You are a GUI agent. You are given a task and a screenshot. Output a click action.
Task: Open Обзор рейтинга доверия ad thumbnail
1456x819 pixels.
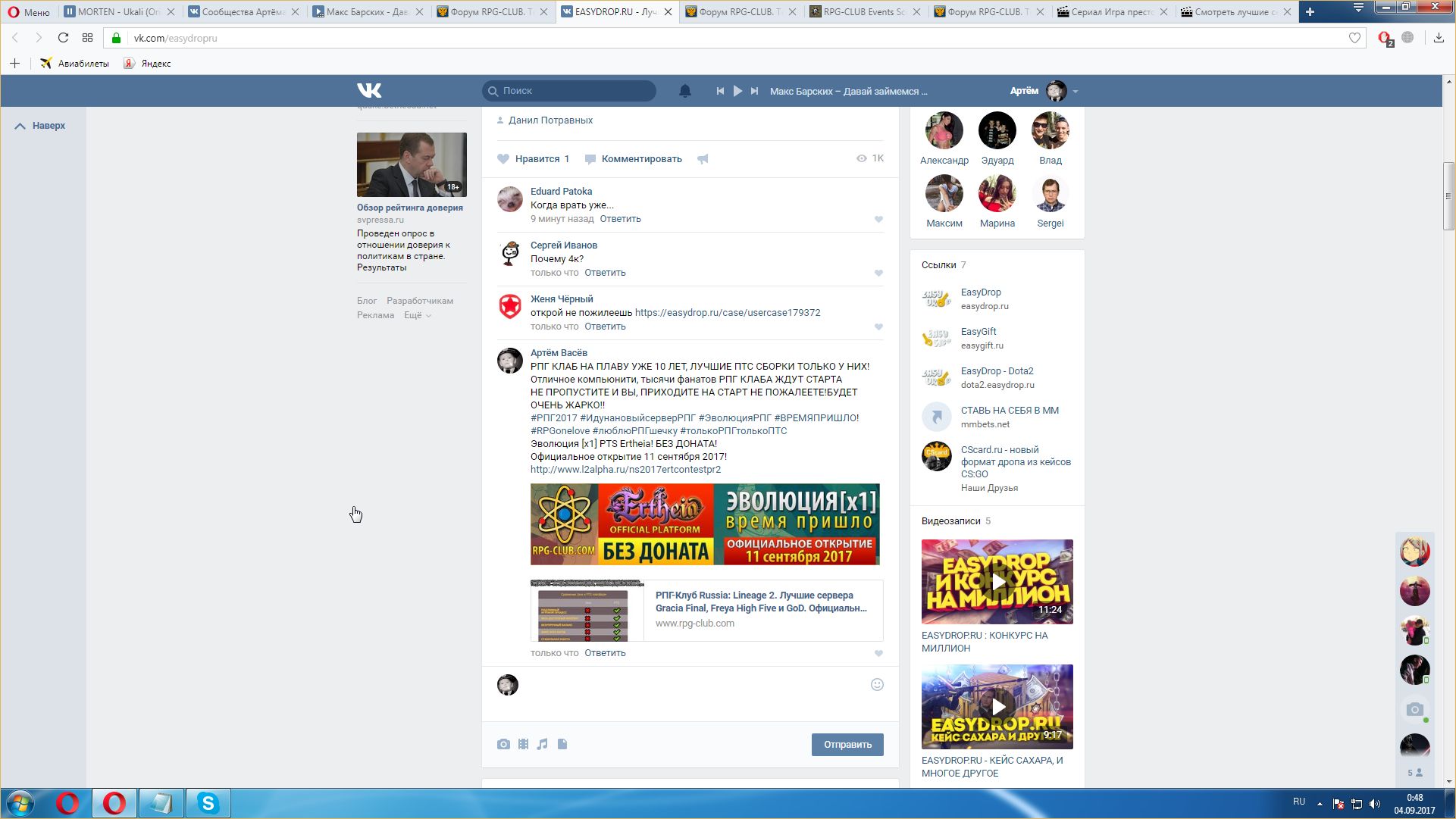pyautogui.click(x=412, y=164)
